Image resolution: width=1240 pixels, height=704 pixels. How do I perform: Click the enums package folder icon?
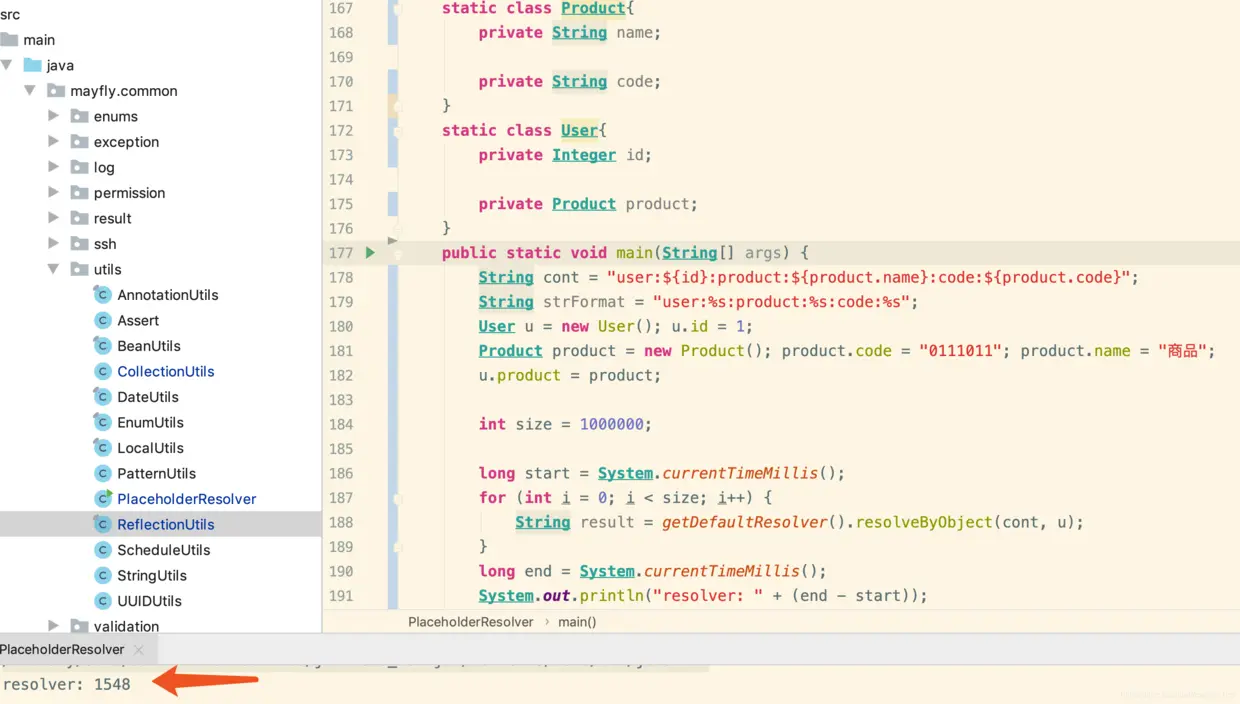point(79,116)
